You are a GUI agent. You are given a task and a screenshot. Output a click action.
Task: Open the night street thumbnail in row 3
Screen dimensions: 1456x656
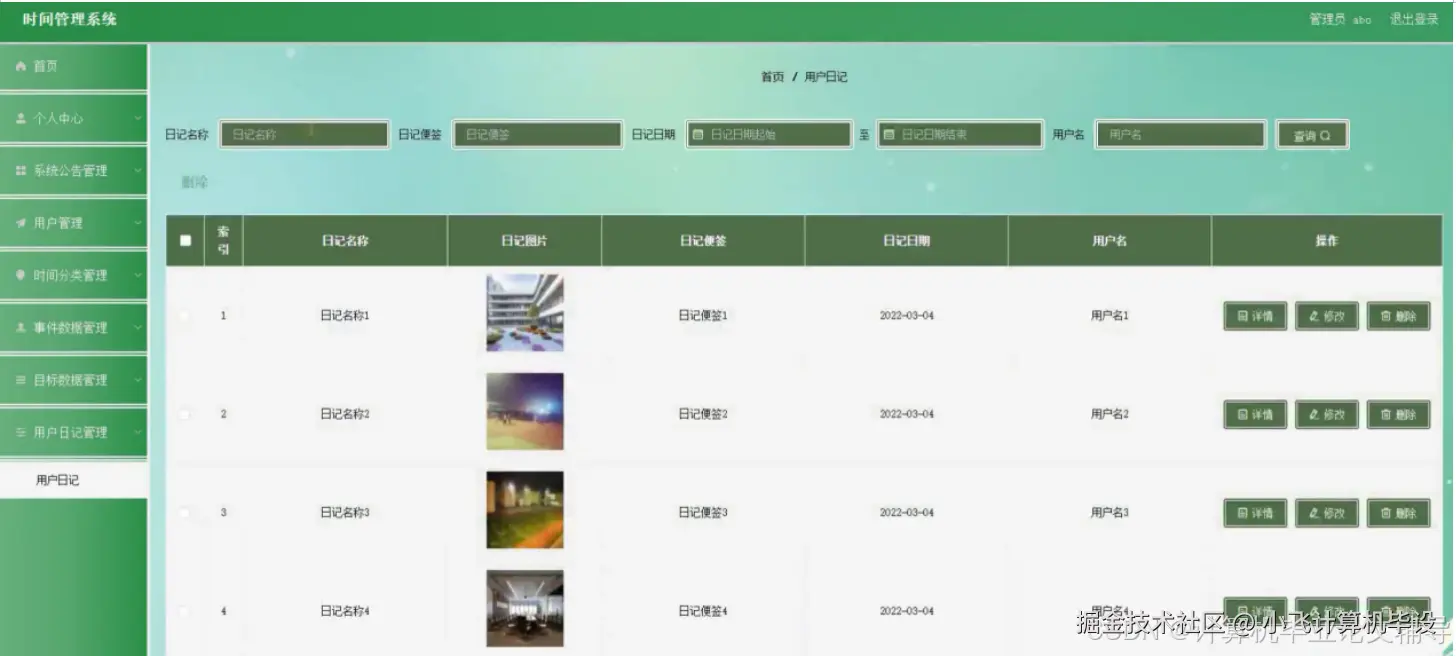525,510
